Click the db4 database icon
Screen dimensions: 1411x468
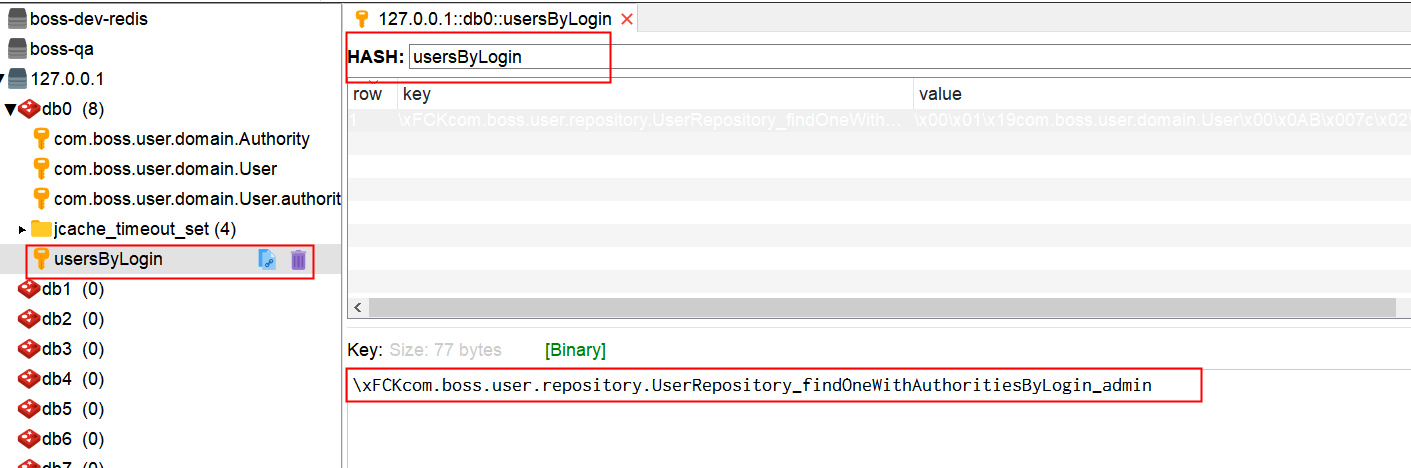coord(29,379)
